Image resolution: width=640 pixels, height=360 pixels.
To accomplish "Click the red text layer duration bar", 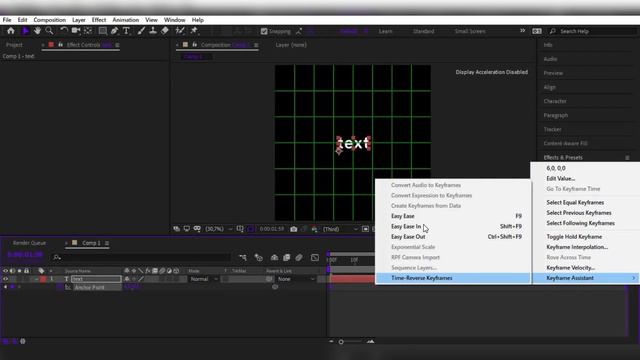I will click(x=352, y=279).
